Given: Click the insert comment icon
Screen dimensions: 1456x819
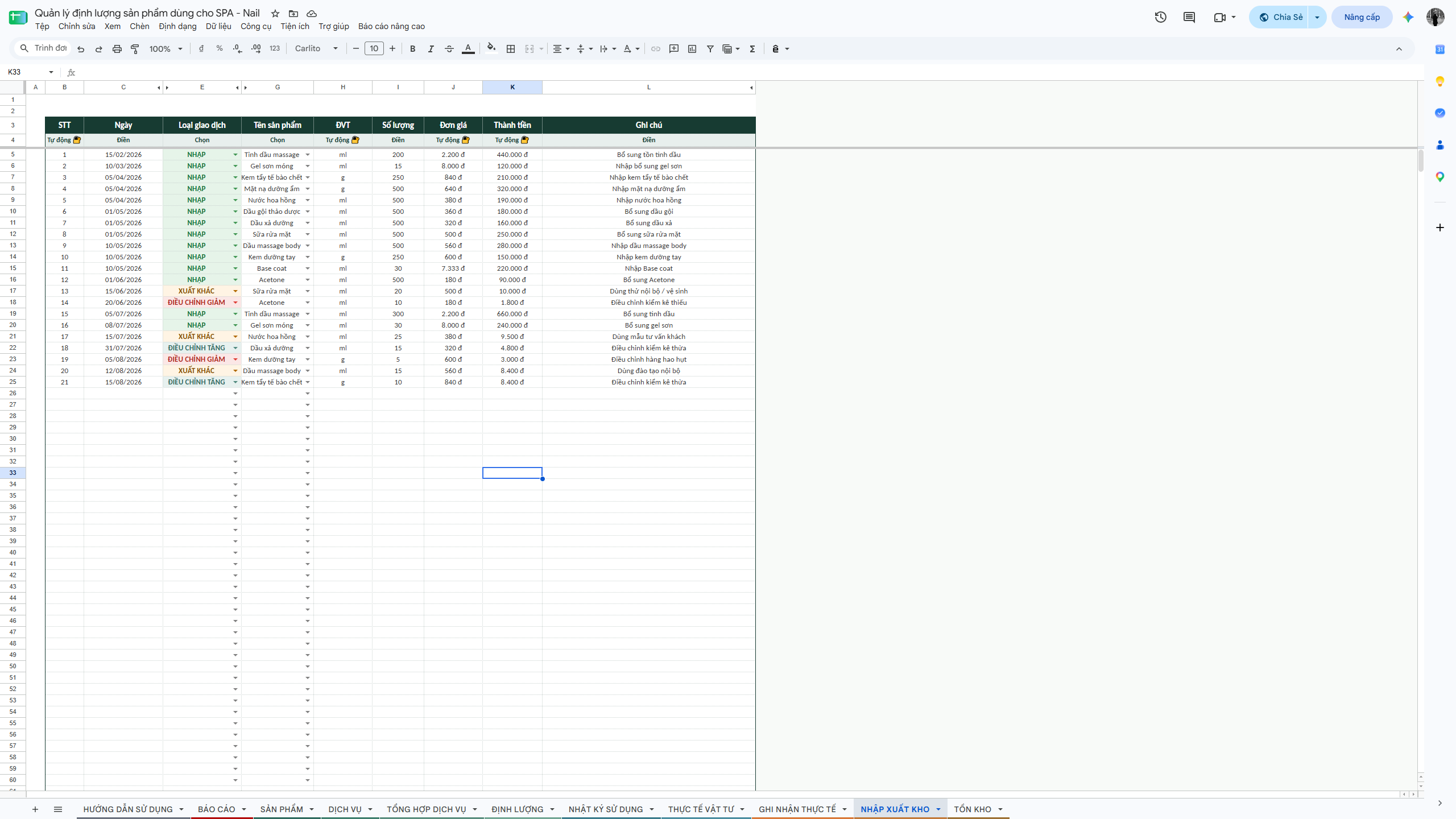Looking at the screenshot, I should (674, 49).
